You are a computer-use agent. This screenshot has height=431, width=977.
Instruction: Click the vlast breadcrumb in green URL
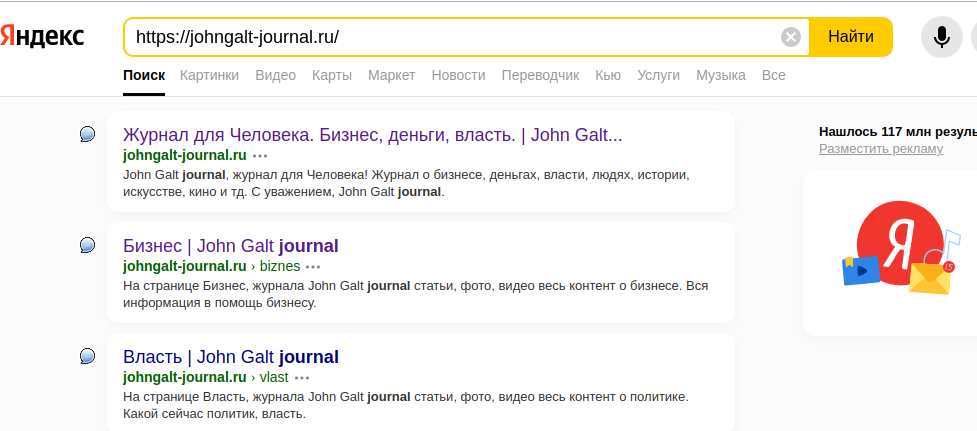[x=274, y=377]
